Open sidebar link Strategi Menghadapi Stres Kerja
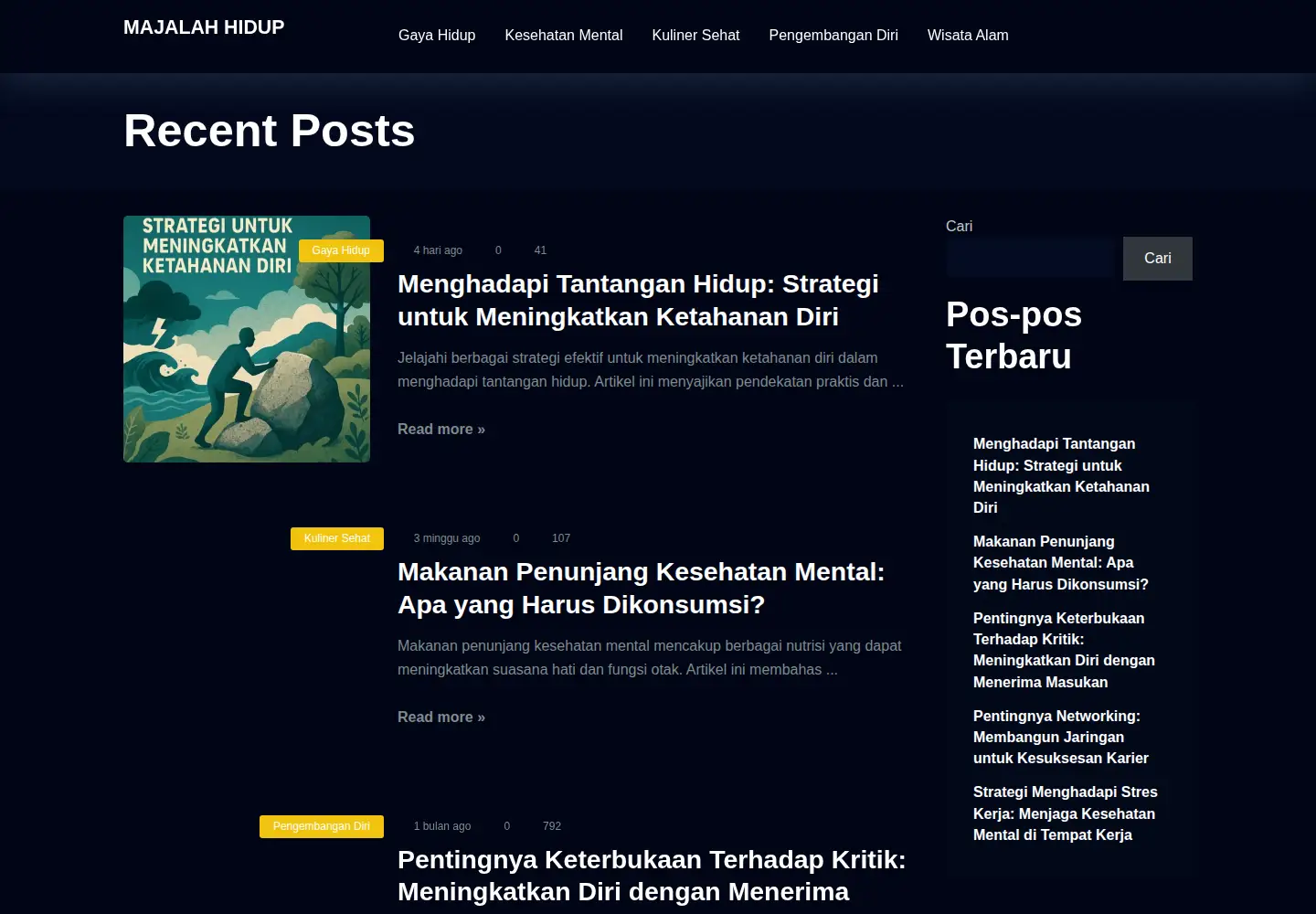Viewport: 1316px width, 914px height. [x=1066, y=813]
